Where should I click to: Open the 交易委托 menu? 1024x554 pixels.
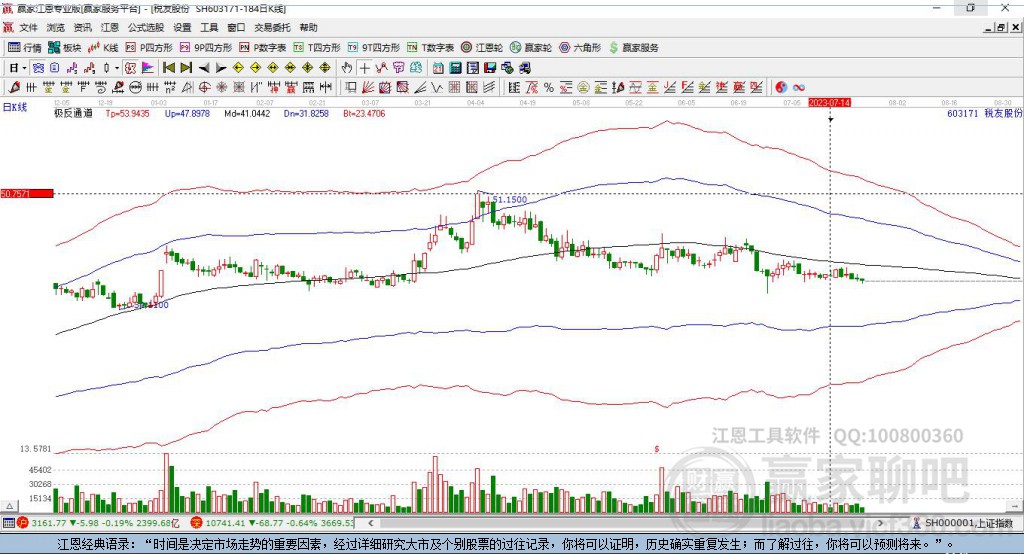point(272,27)
